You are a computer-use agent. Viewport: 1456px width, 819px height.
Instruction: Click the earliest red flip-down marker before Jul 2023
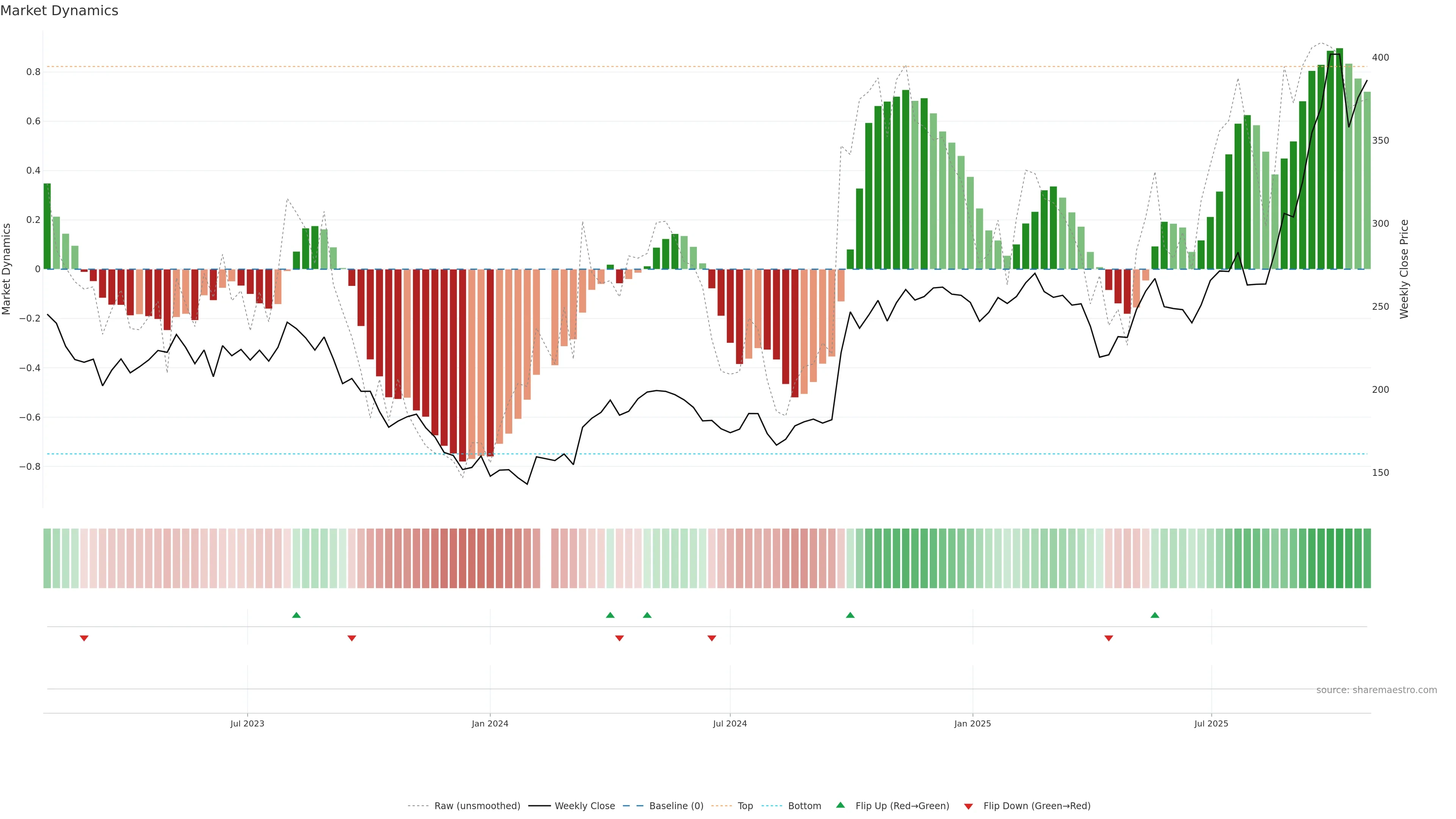84,638
